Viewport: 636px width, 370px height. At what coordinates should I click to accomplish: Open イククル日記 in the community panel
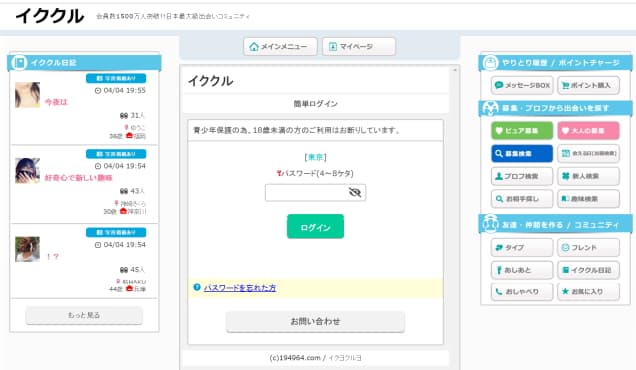[x=589, y=270]
